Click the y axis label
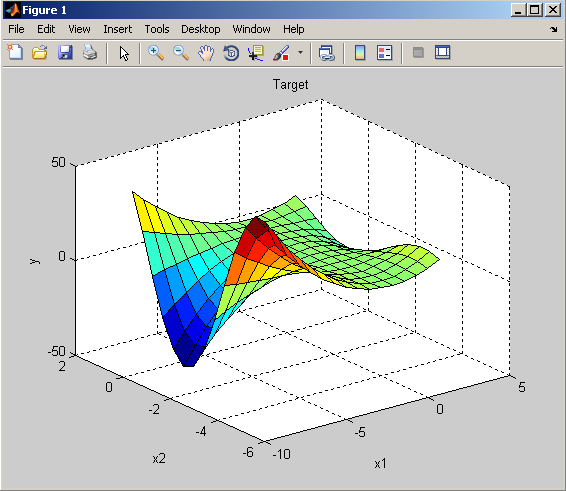This screenshot has height=491, width=566. [35, 261]
